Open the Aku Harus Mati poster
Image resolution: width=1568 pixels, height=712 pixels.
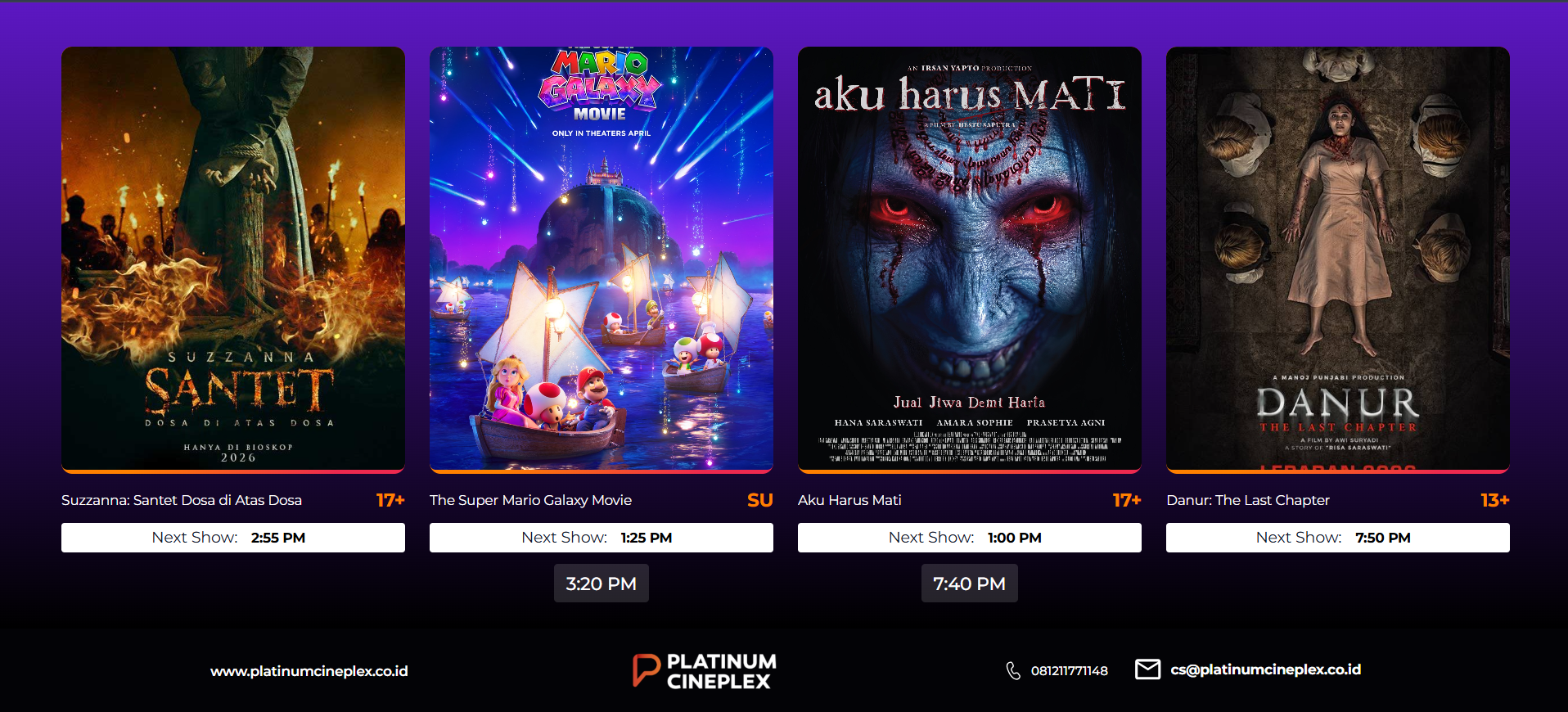point(970,259)
